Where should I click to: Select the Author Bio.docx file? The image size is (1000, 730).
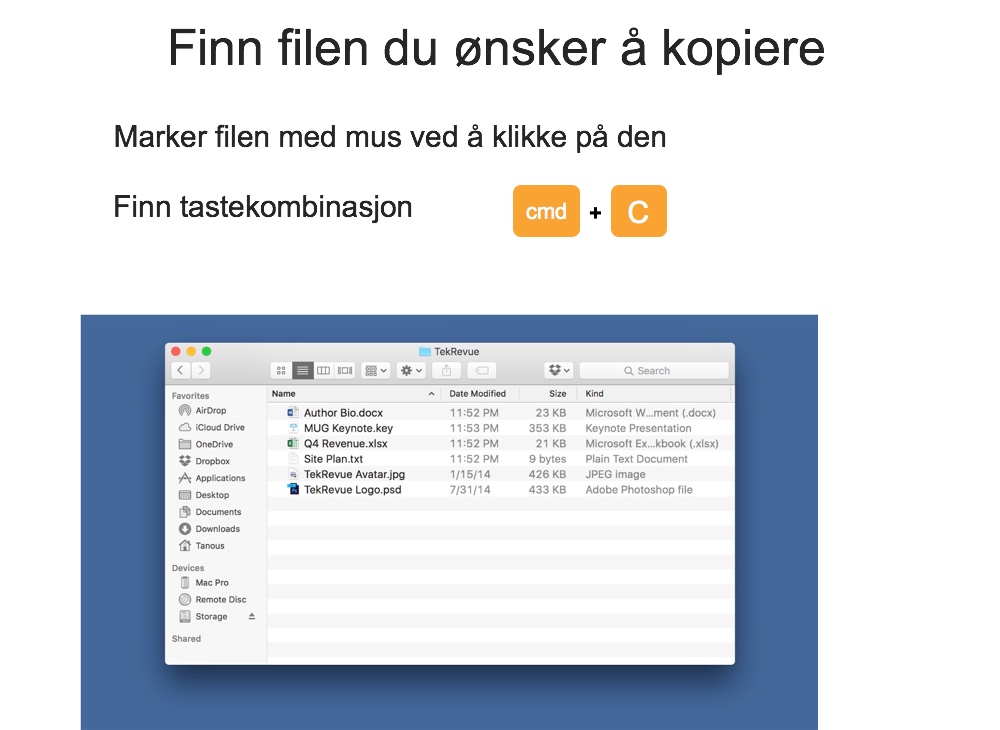(343, 413)
